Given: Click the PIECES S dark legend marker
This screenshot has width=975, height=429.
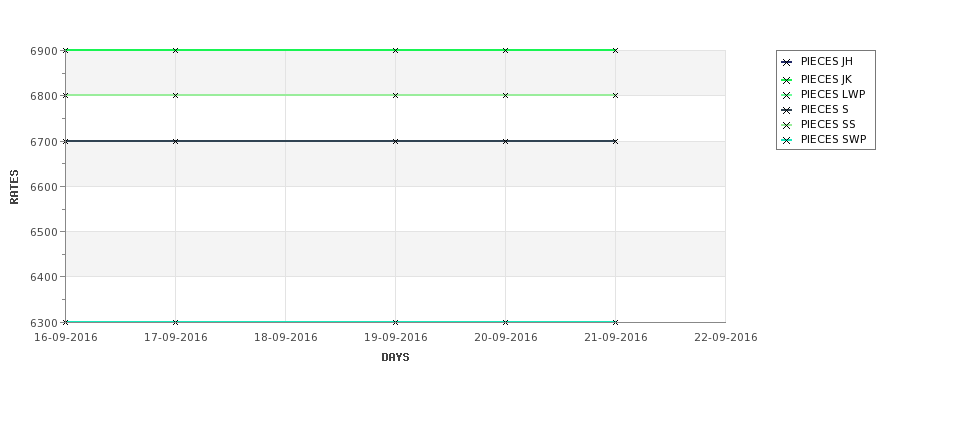Looking at the screenshot, I should click(x=787, y=110).
